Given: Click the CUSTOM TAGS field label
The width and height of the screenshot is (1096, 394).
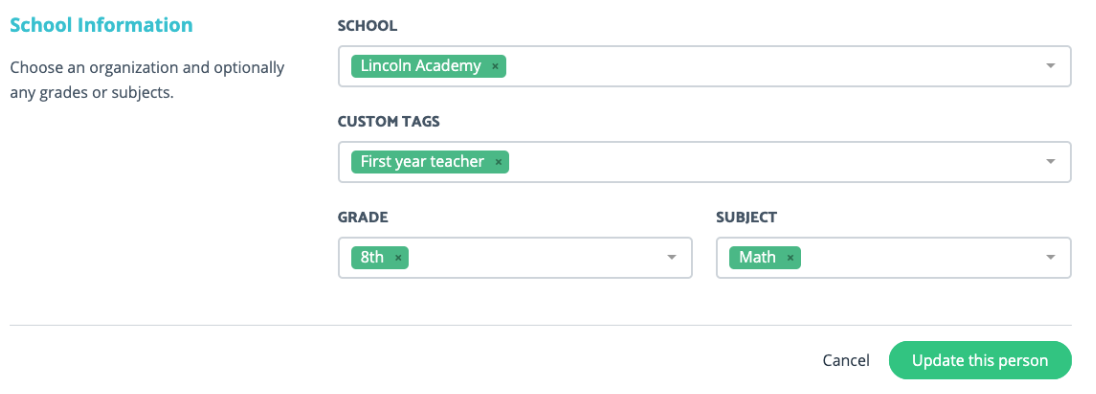Looking at the screenshot, I should [389, 122].
